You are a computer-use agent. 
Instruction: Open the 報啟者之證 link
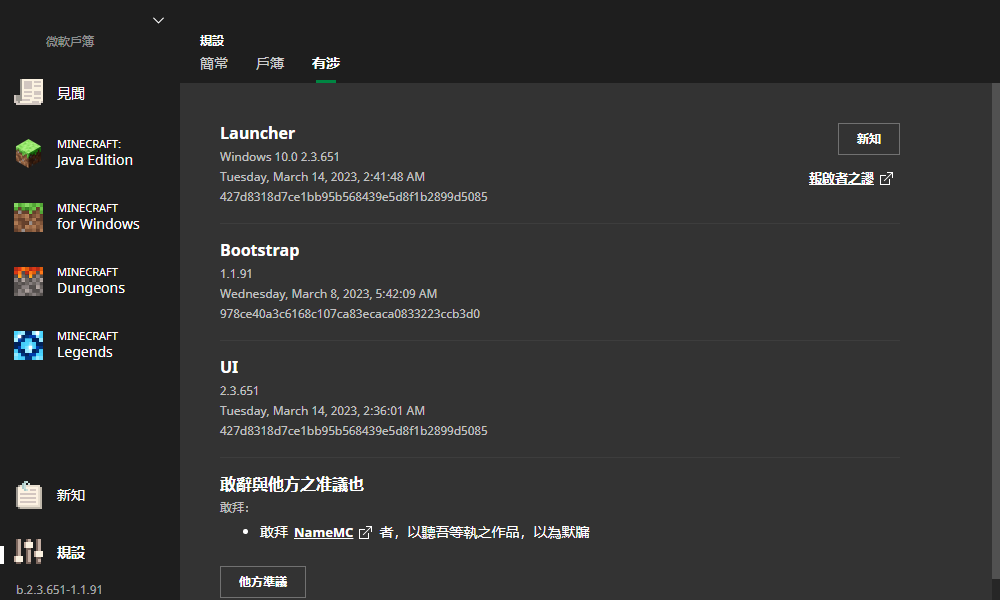click(841, 179)
